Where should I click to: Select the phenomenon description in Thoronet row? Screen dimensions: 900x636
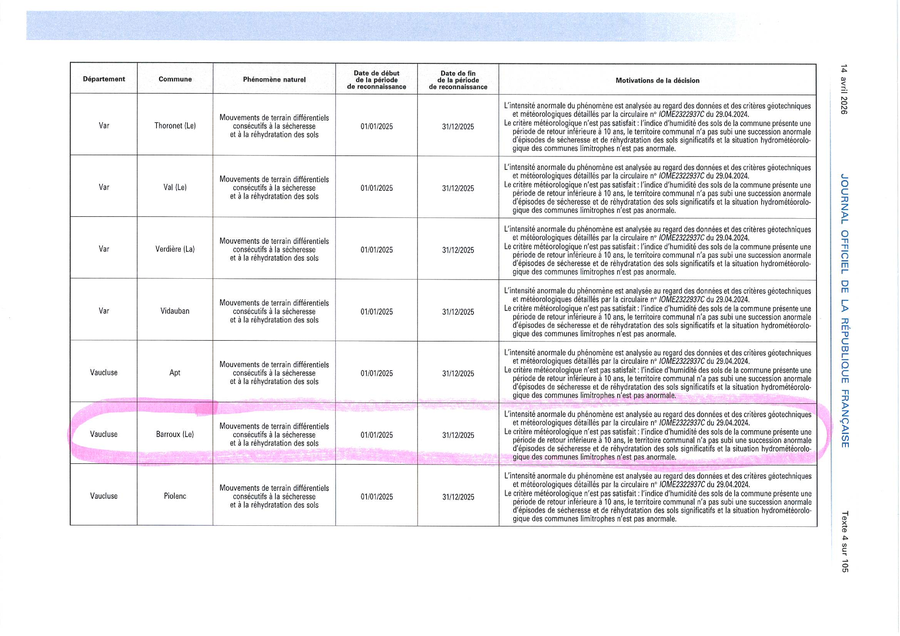point(274,126)
